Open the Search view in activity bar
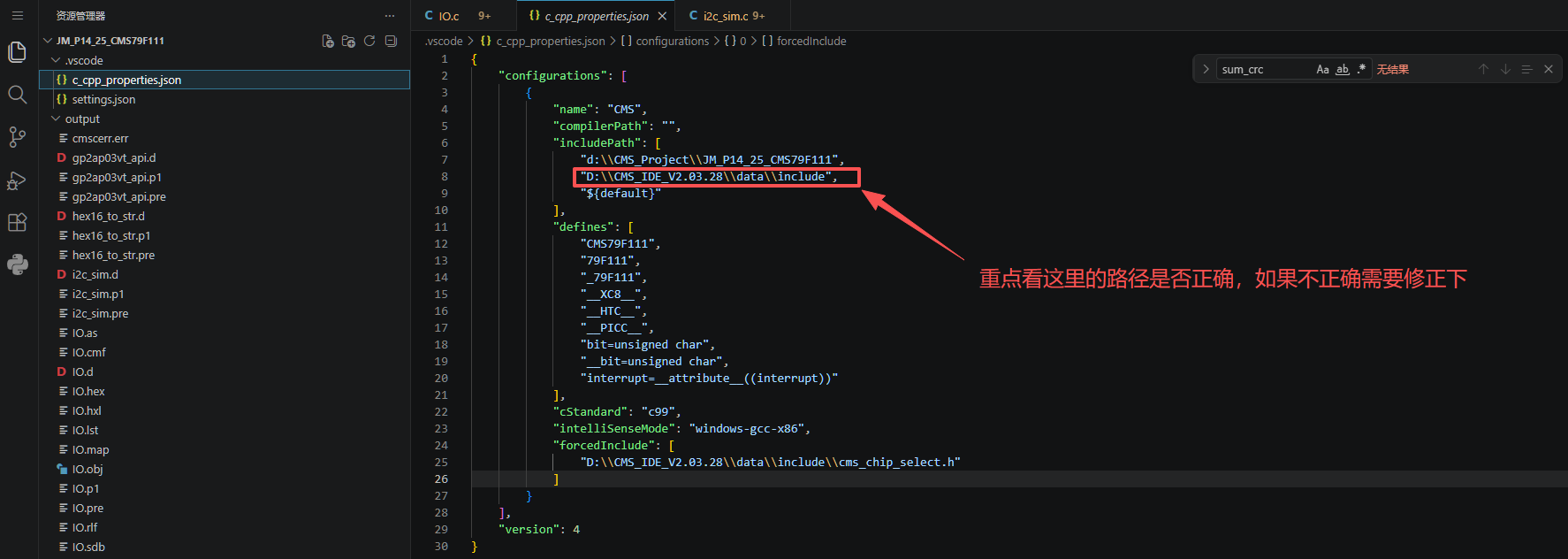 (x=17, y=95)
